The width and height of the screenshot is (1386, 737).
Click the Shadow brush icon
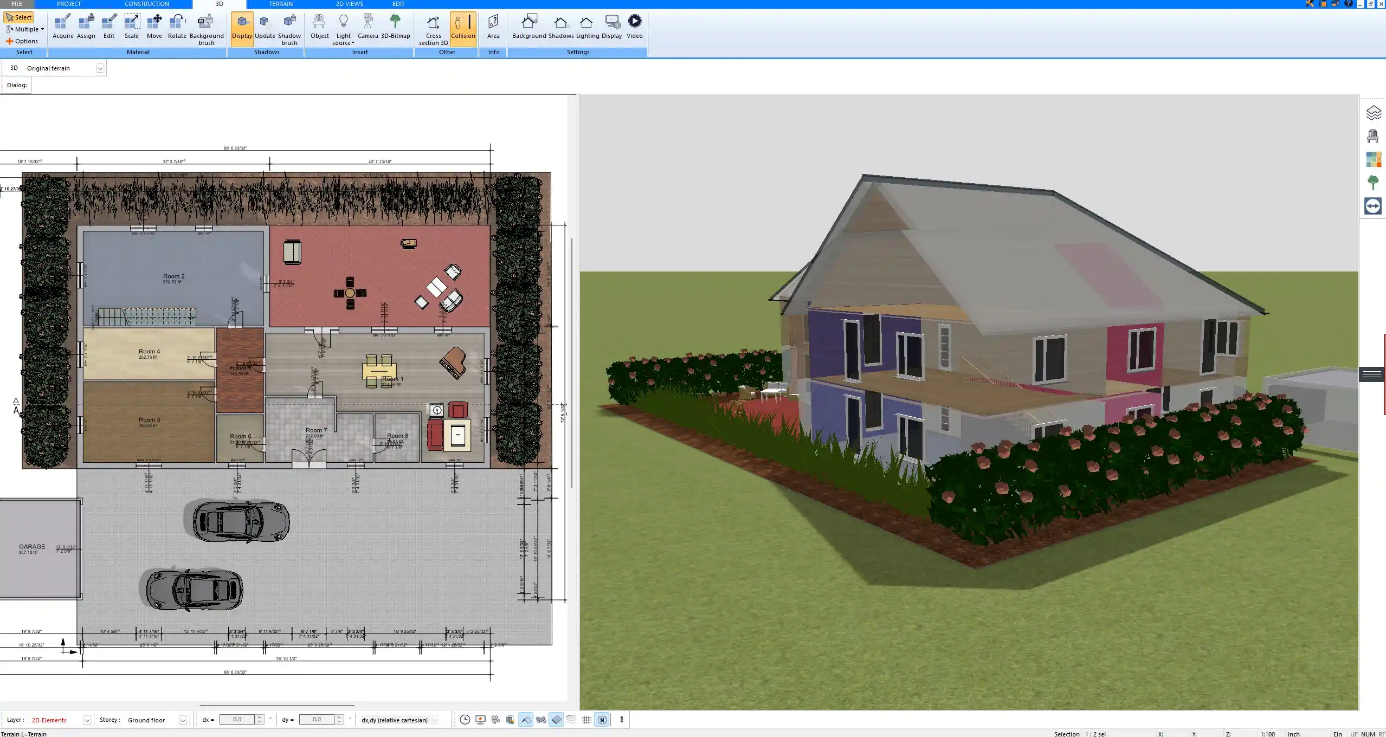pyautogui.click(x=289, y=29)
